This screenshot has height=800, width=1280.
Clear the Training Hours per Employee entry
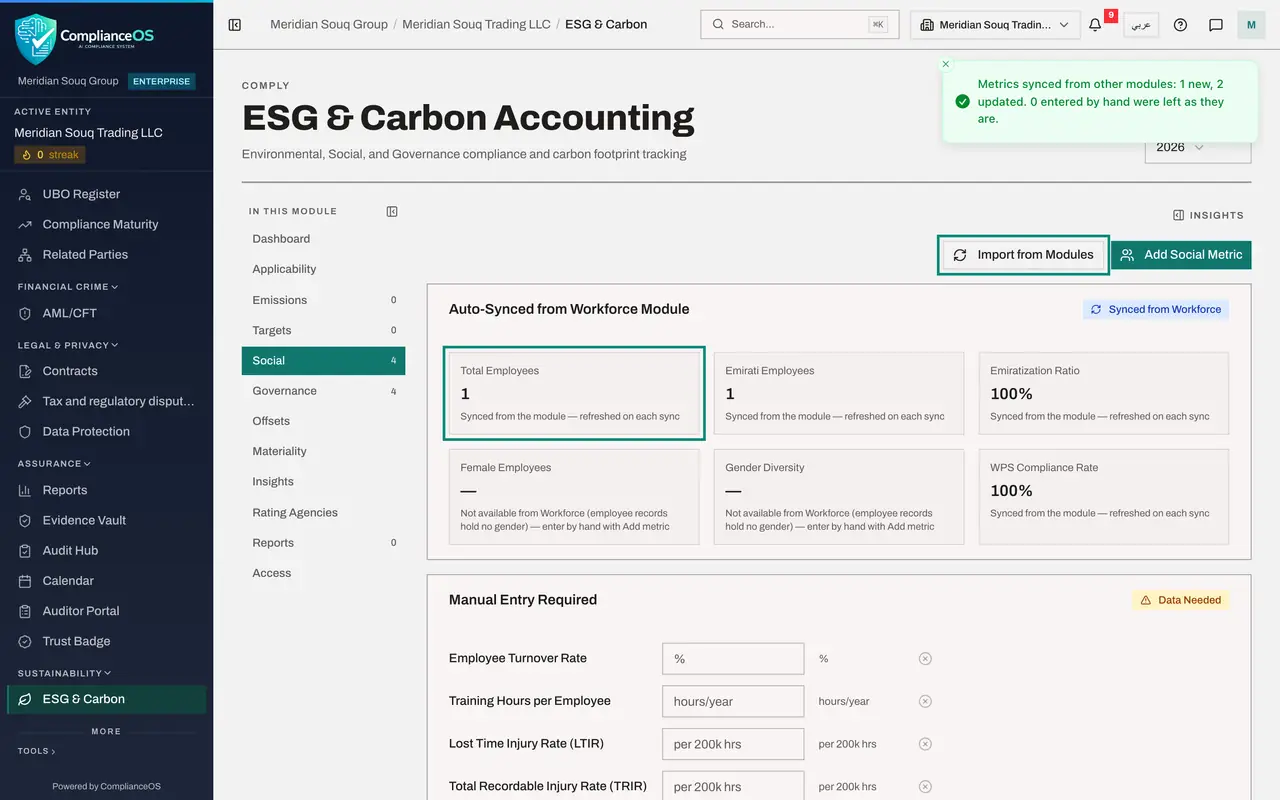pyautogui.click(x=925, y=701)
